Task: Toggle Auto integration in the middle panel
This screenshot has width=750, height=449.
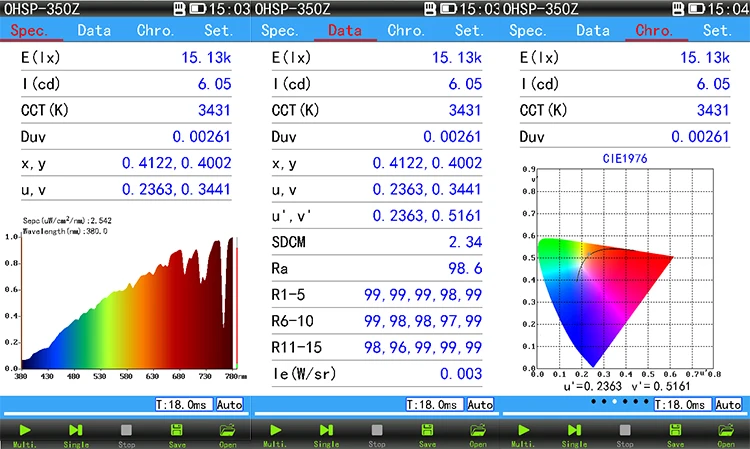Action: tap(481, 405)
